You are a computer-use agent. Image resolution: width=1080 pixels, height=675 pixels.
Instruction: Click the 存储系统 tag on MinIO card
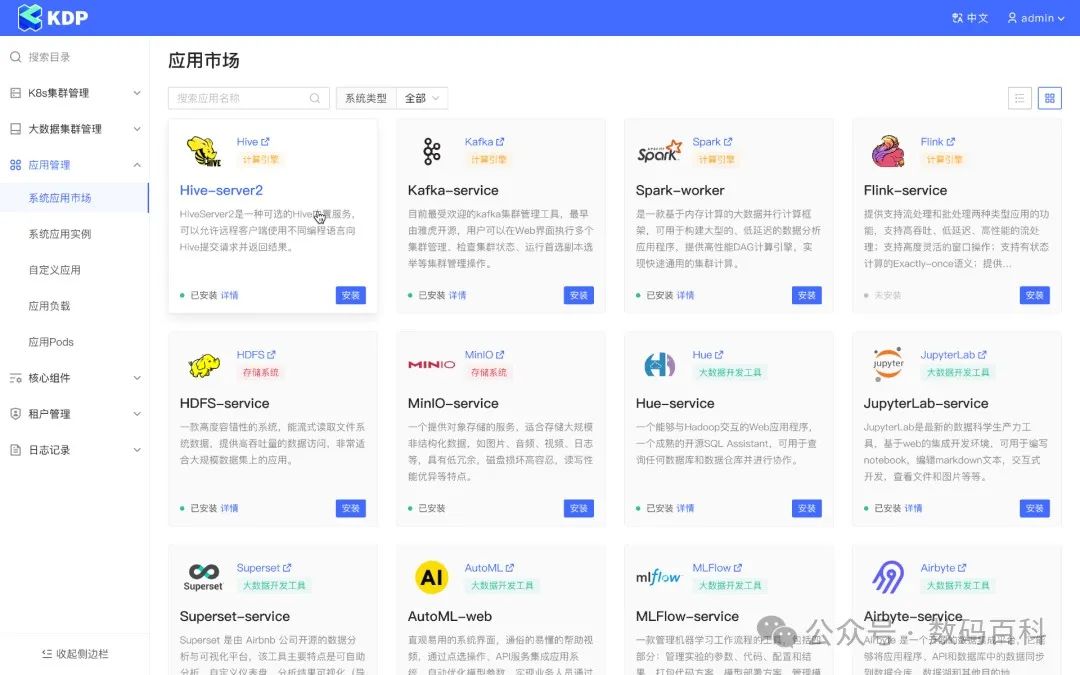[x=488, y=373]
